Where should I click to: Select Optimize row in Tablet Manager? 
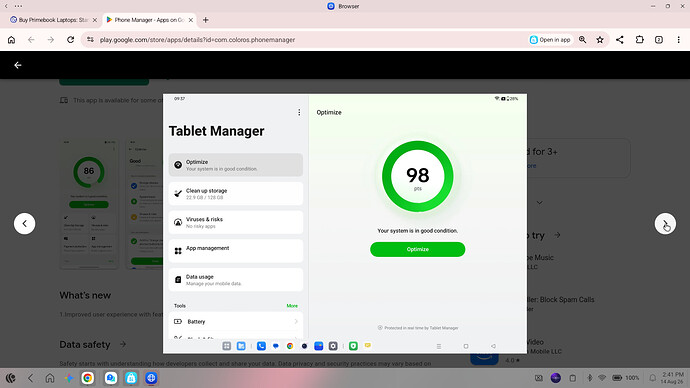236,165
